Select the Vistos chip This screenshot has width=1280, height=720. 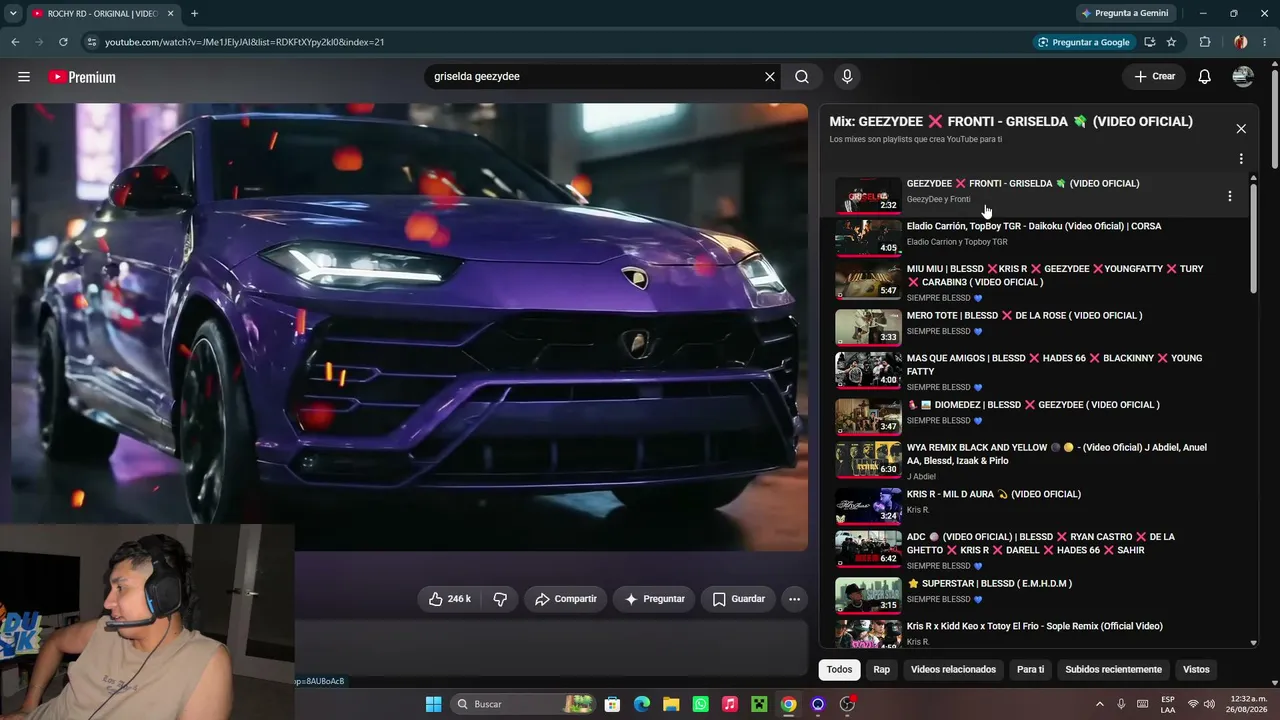point(1196,670)
